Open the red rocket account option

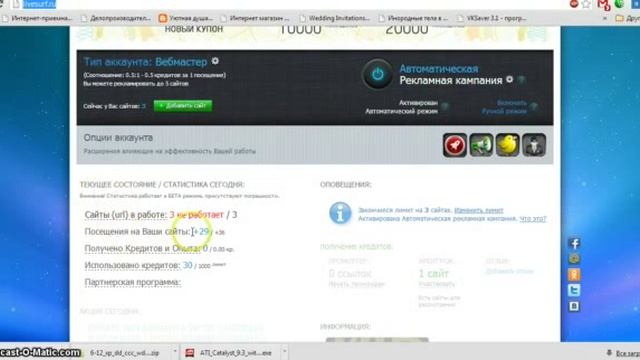(x=455, y=145)
